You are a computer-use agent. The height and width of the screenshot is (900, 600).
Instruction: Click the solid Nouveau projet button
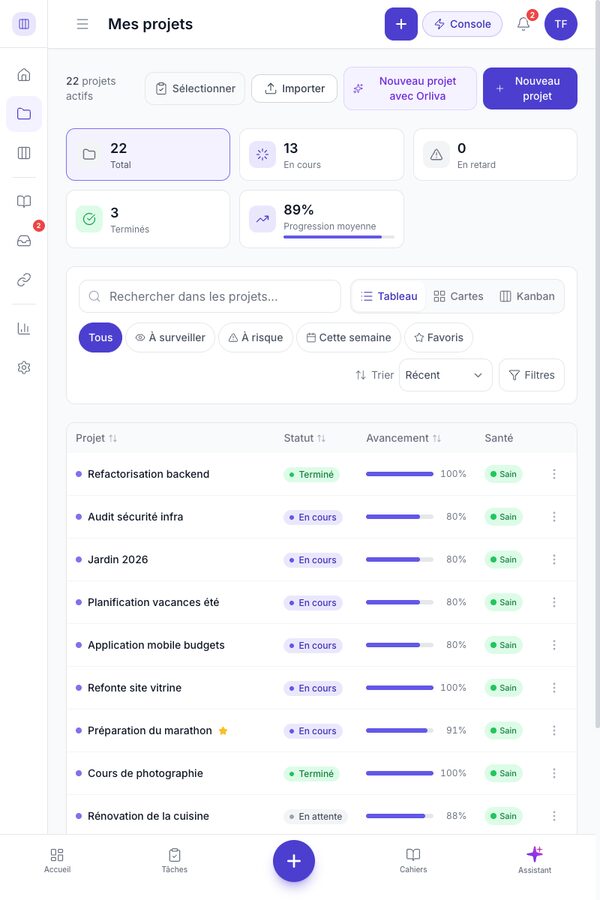pos(530,88)
